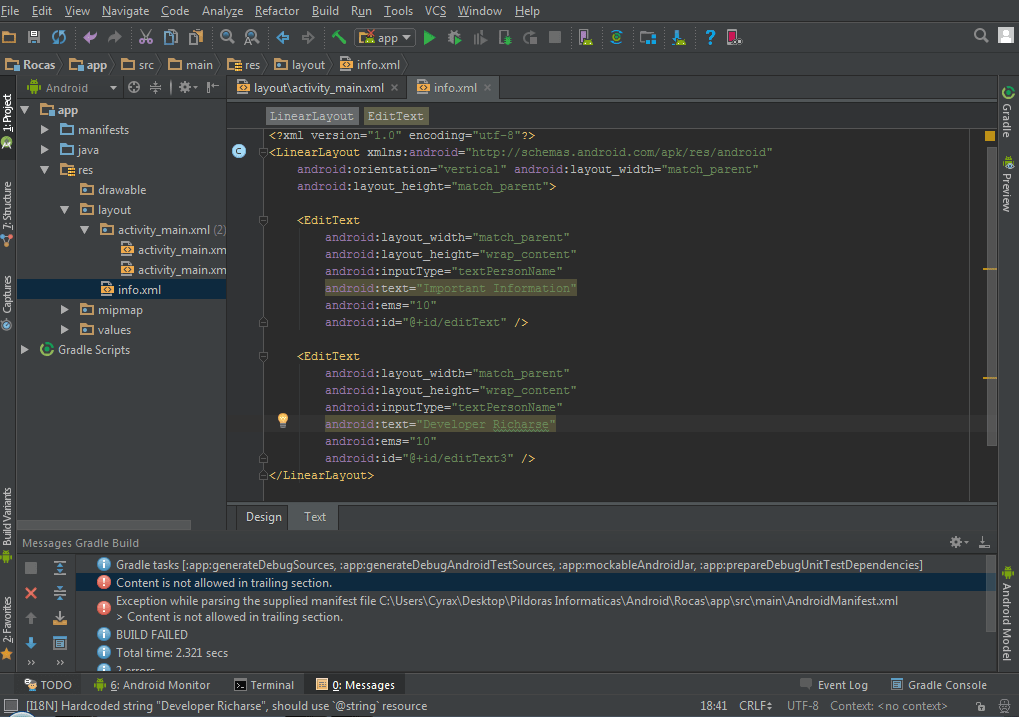
Task: Expand Gradle Scripts node
Action: pyautogui.click(x=25, y=349)
